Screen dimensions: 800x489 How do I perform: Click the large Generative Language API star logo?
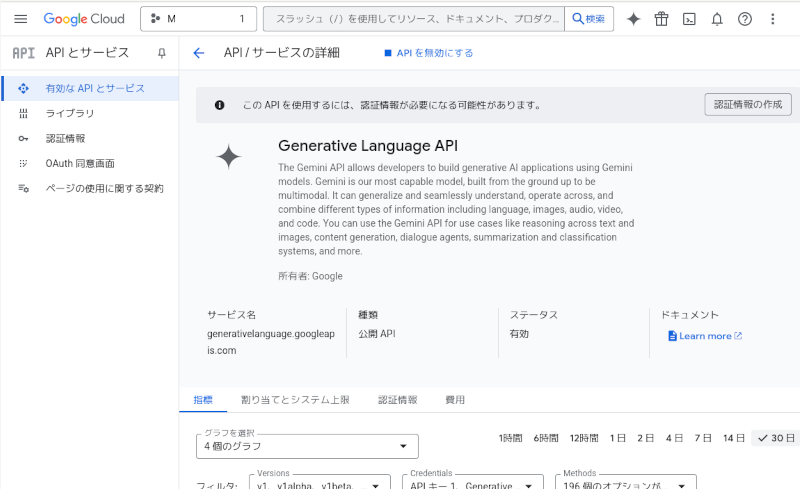(228, 157)
